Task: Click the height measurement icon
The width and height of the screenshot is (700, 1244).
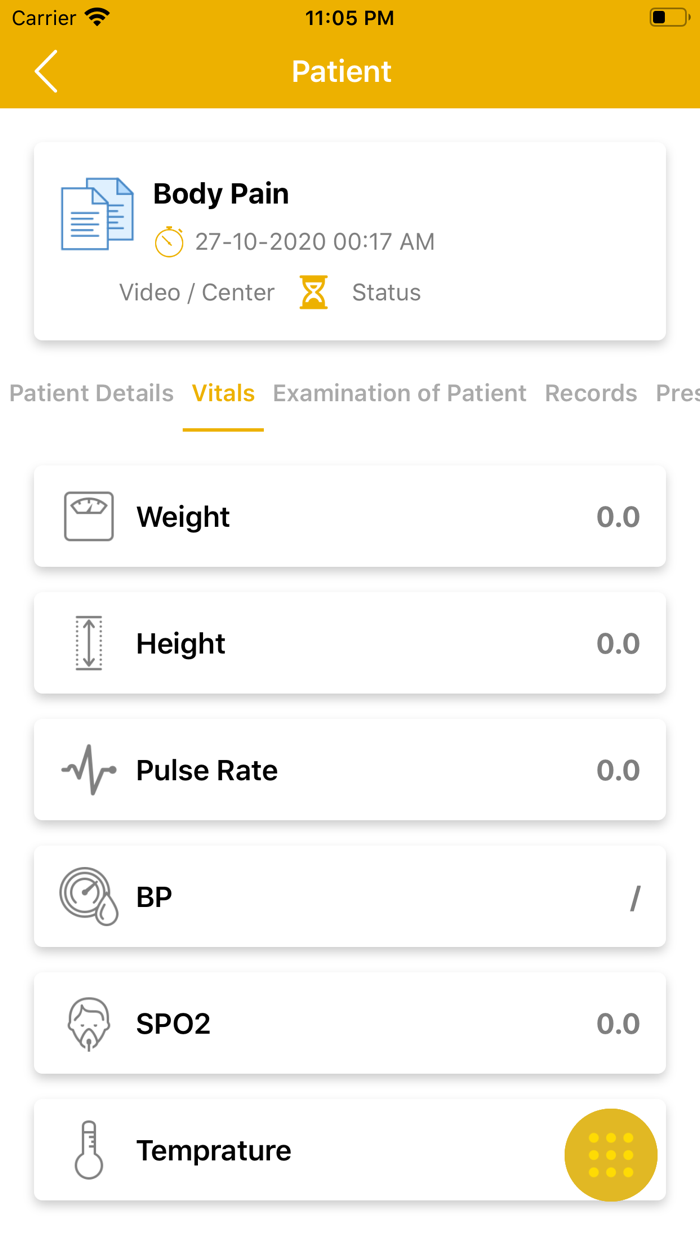Action: click(x=88, y=643)
